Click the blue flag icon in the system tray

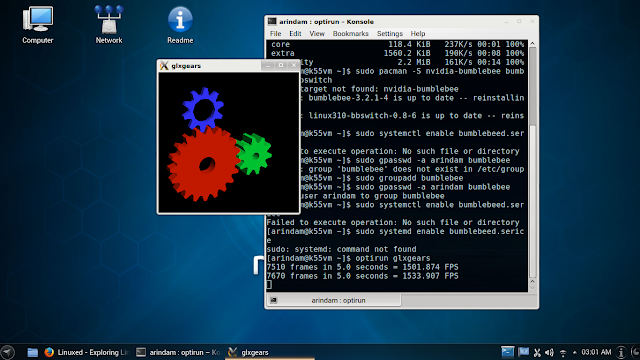tap(523, 352)
